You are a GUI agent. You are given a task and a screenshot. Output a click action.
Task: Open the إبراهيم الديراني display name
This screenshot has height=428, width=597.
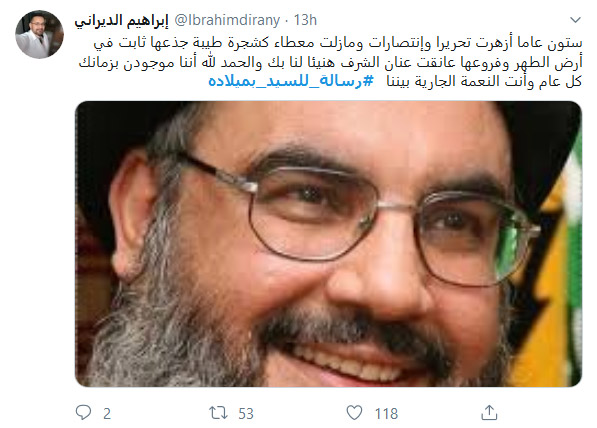pyautogui.click(x=121, y=21)
